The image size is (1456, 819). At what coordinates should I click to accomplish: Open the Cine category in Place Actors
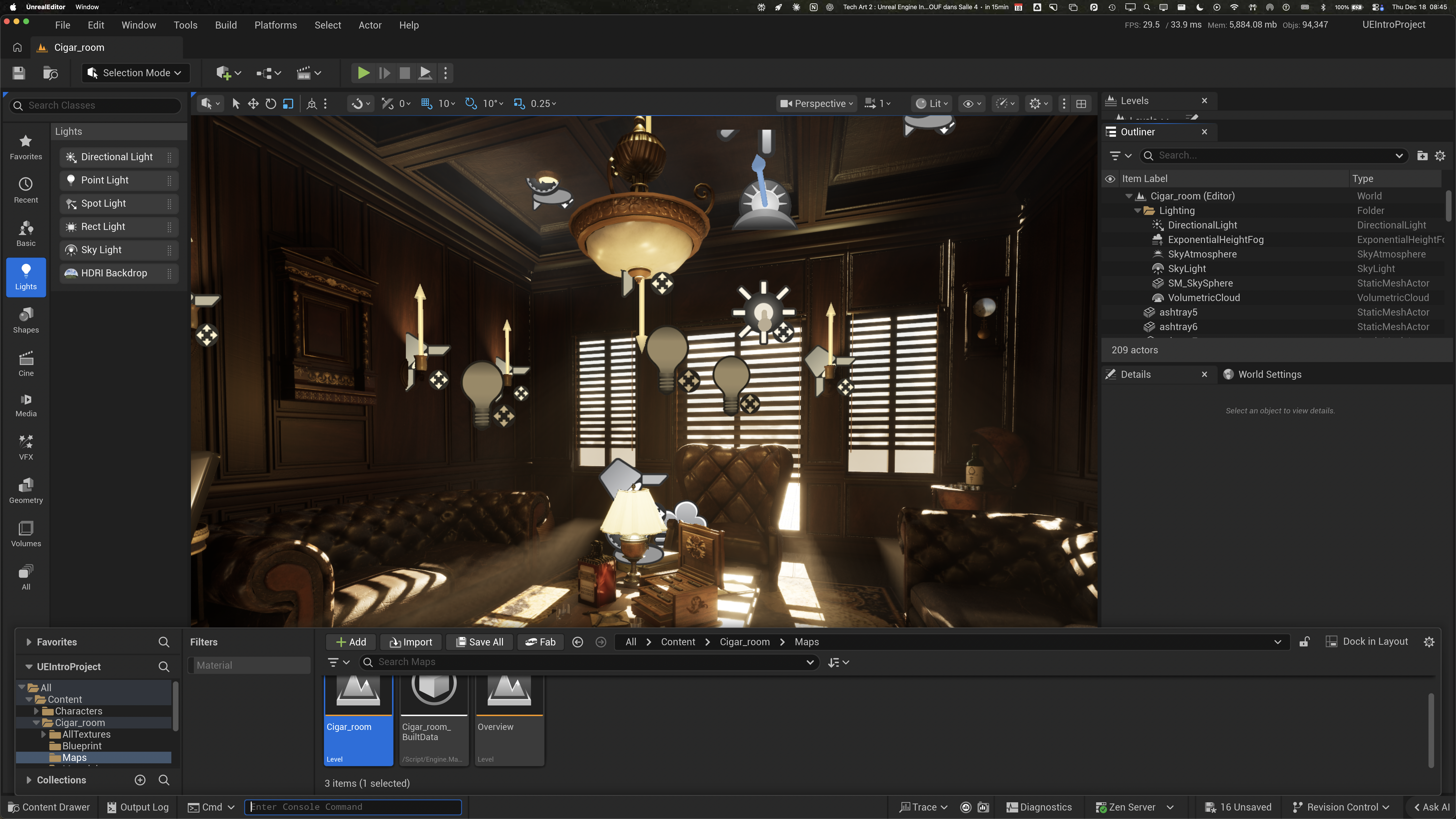click(26, 364)
